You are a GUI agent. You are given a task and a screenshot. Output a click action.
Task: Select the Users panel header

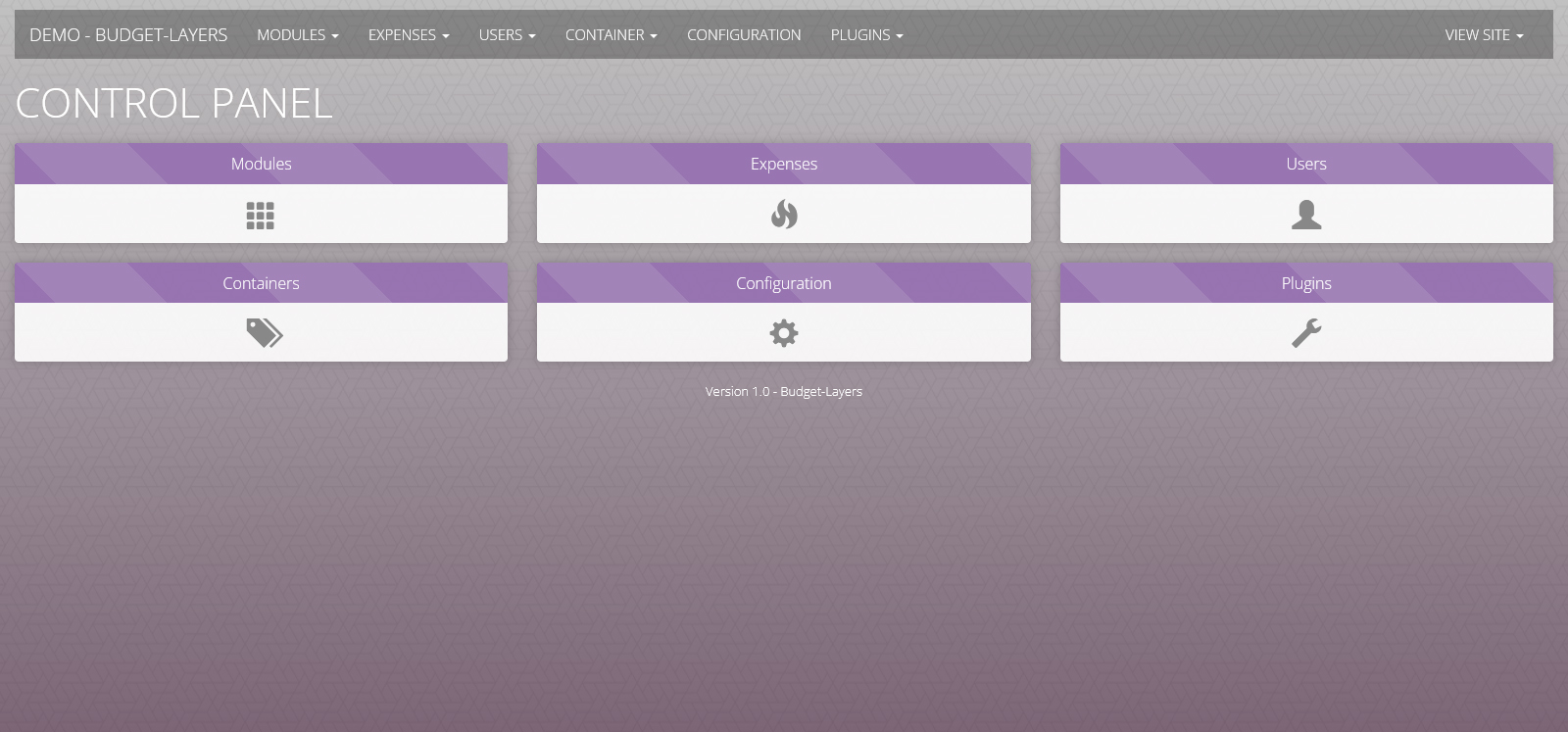coord(1306,164)
